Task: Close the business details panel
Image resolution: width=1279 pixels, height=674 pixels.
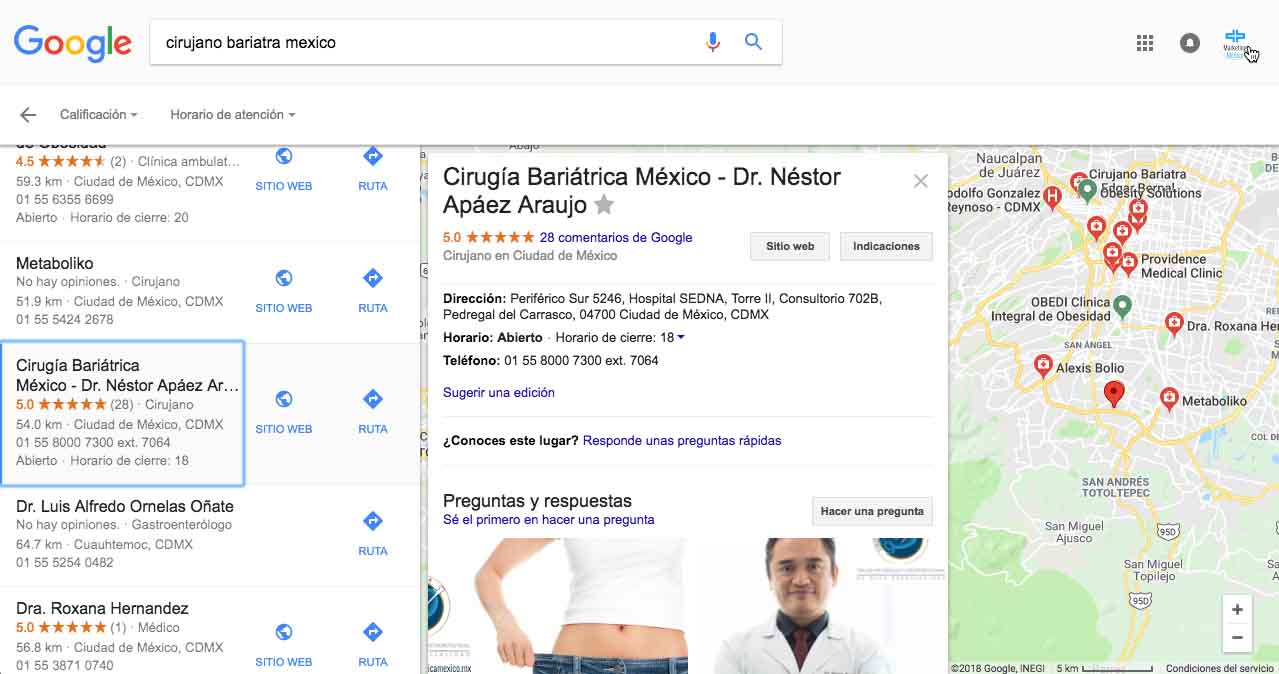Action: (921, 181)
